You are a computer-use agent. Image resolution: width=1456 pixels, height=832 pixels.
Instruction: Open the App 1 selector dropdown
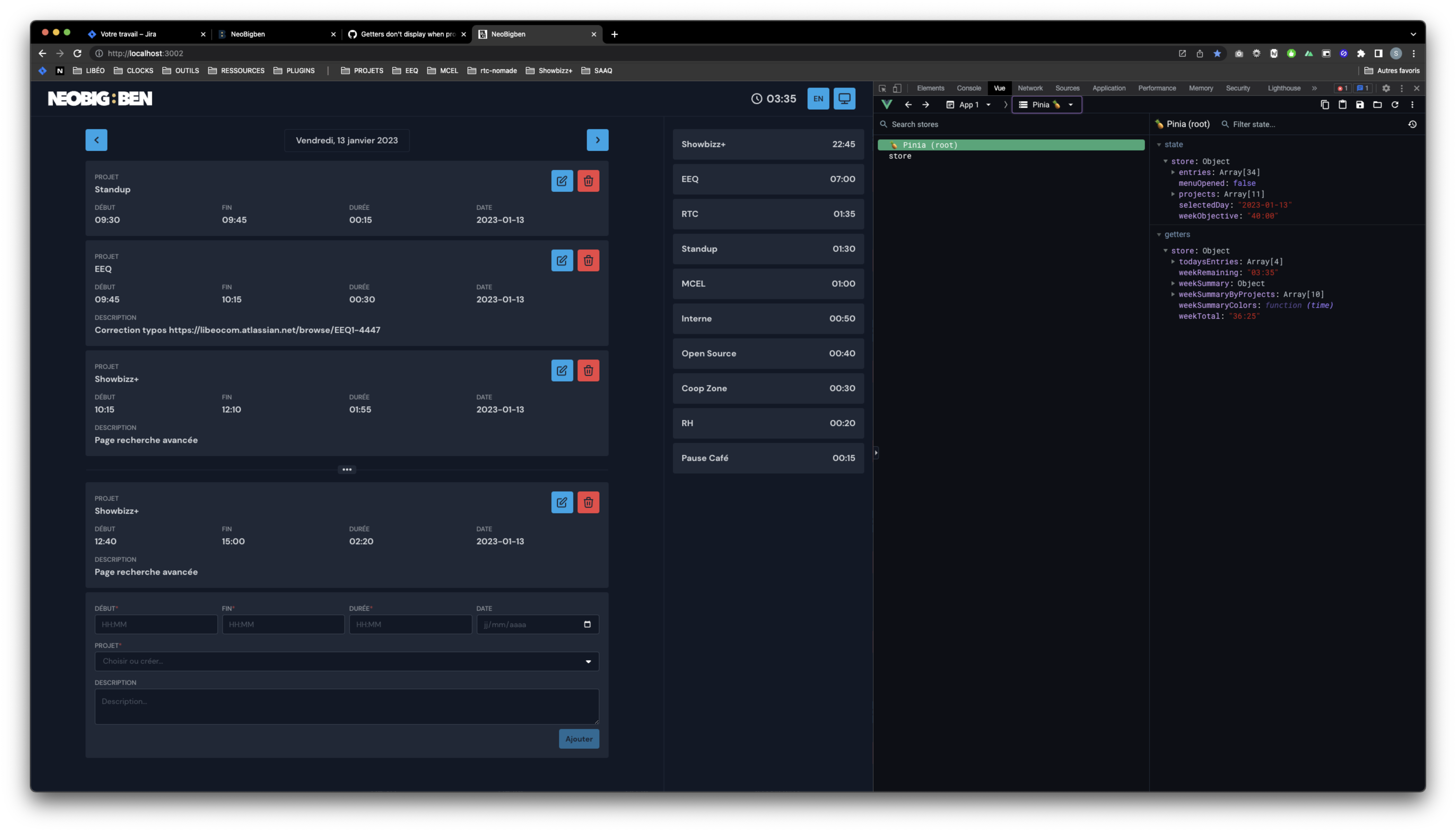pos(969,105)
